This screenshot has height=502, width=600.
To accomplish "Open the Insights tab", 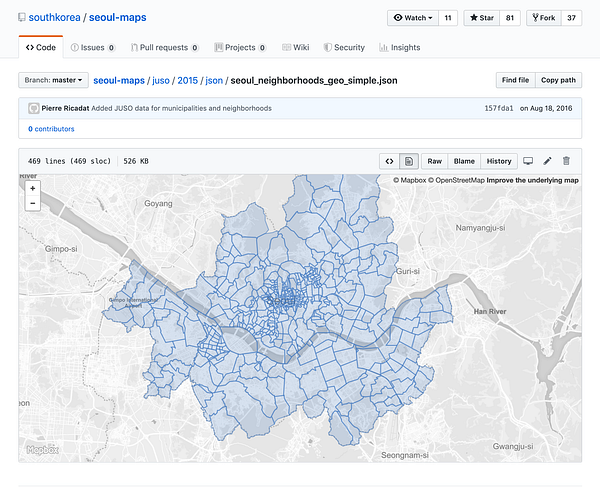I will coord(399,47).
